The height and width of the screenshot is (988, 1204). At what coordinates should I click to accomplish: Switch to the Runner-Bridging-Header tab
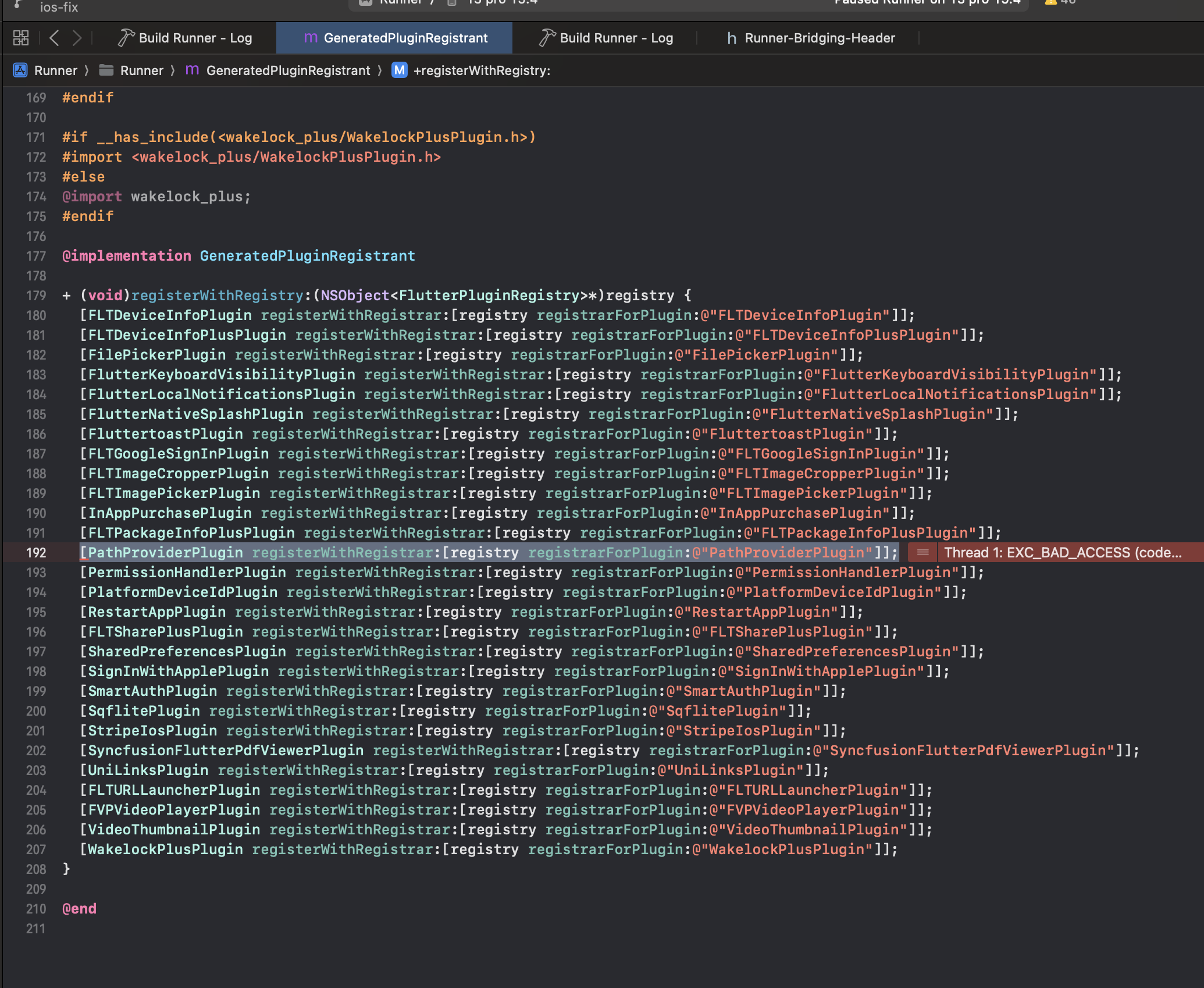click(820, 38)
